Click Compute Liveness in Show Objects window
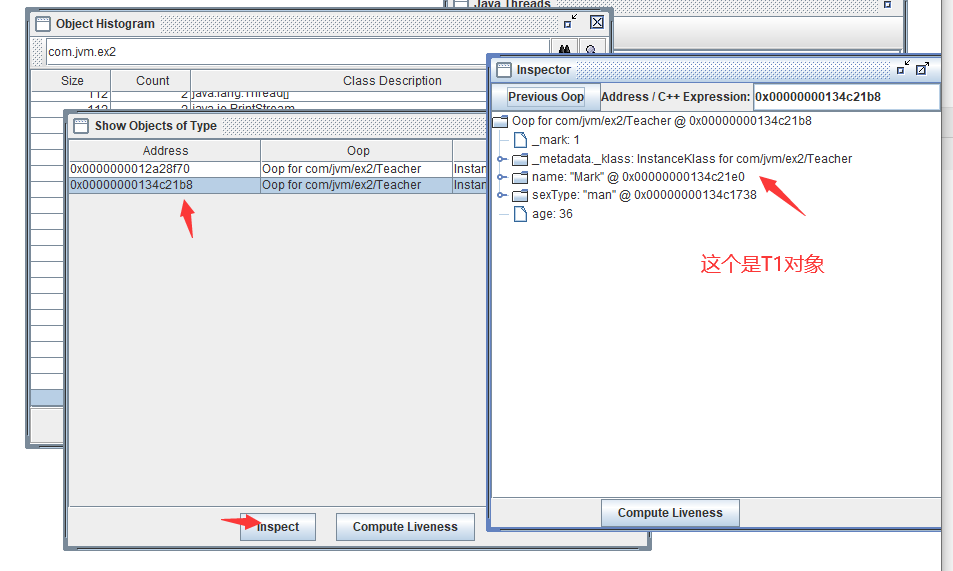This screenshot has height=571, width=953. point(405,527)
